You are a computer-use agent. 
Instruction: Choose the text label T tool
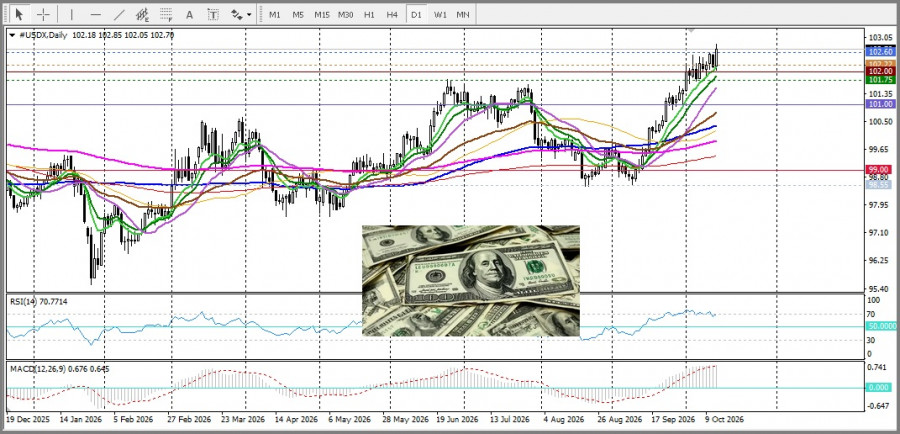pyautogui.click(x=213, y=14)
